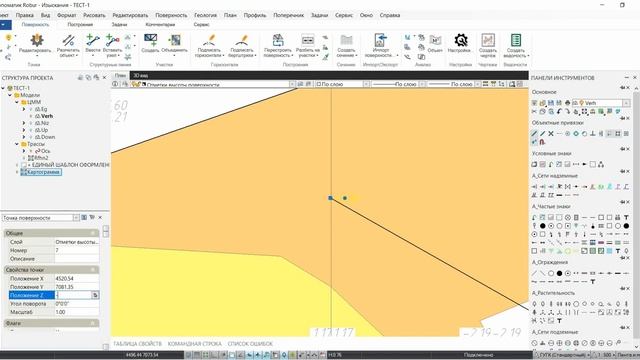This screenshot has height=360, width=640.
Task: Expand the Down surface node
Action: [x=24, y=137]
